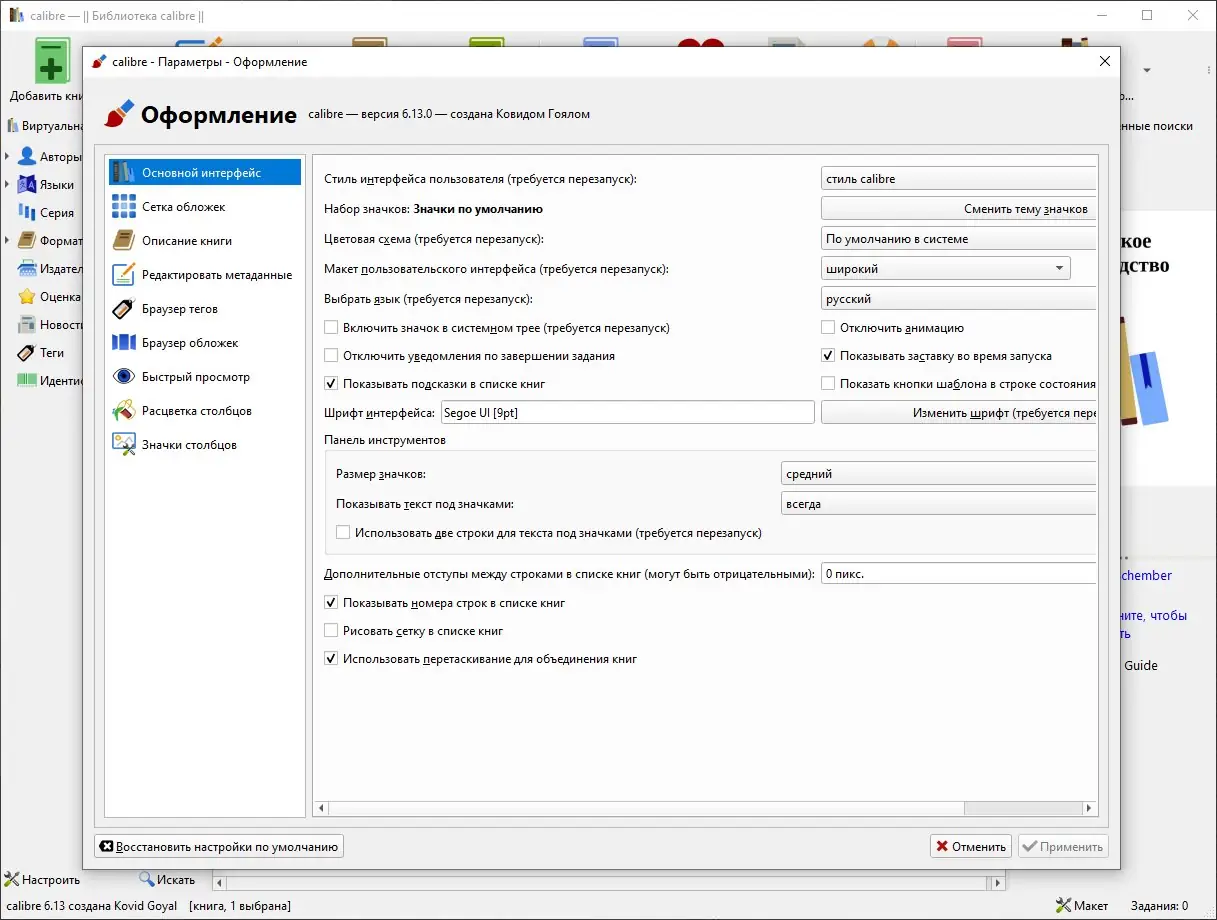Enable Показать кнопки шаблона в строке состояния

pyautogui.click(x=828, y=384)
